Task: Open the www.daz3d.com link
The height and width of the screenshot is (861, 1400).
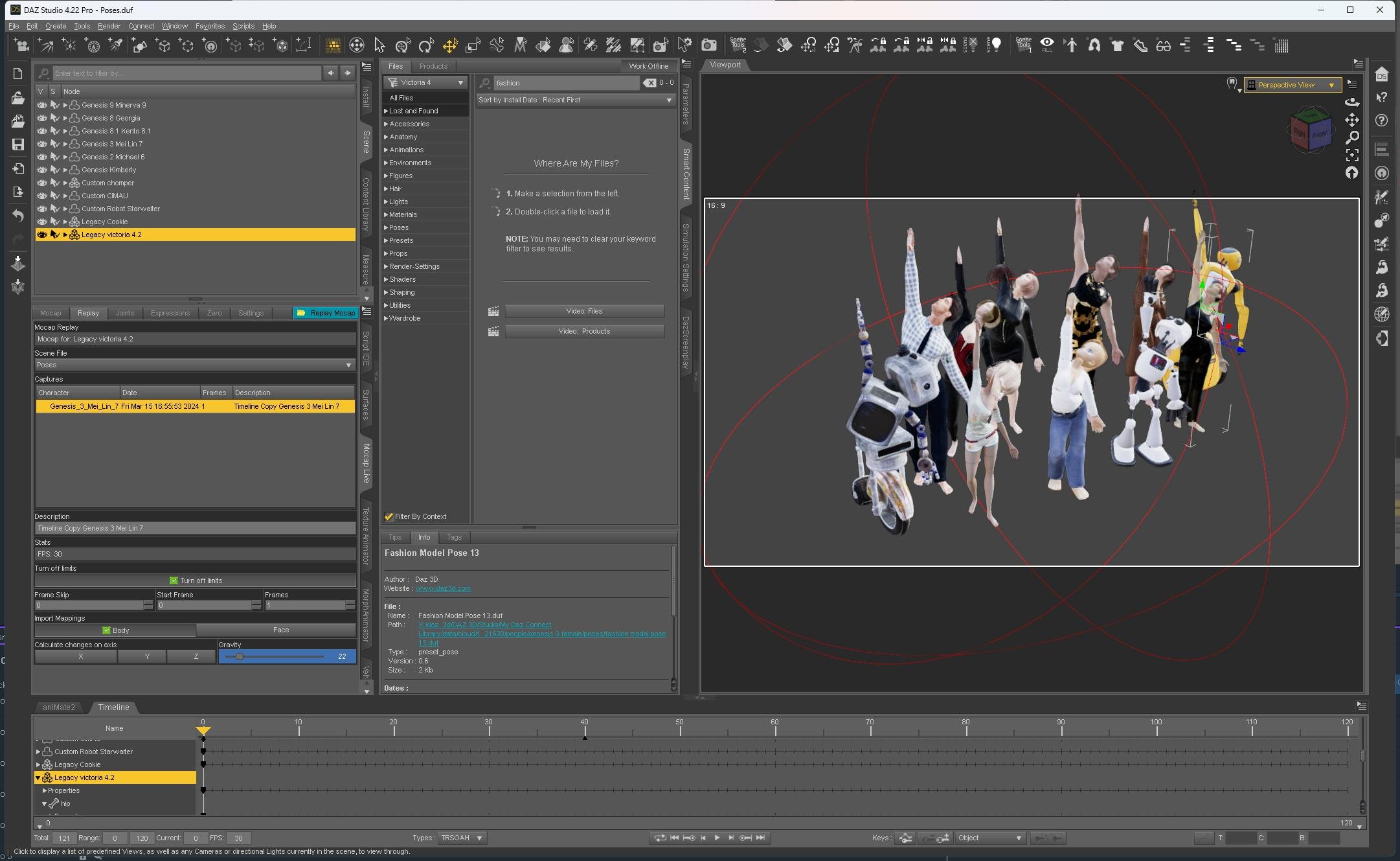Action: [x=442, y=588]
